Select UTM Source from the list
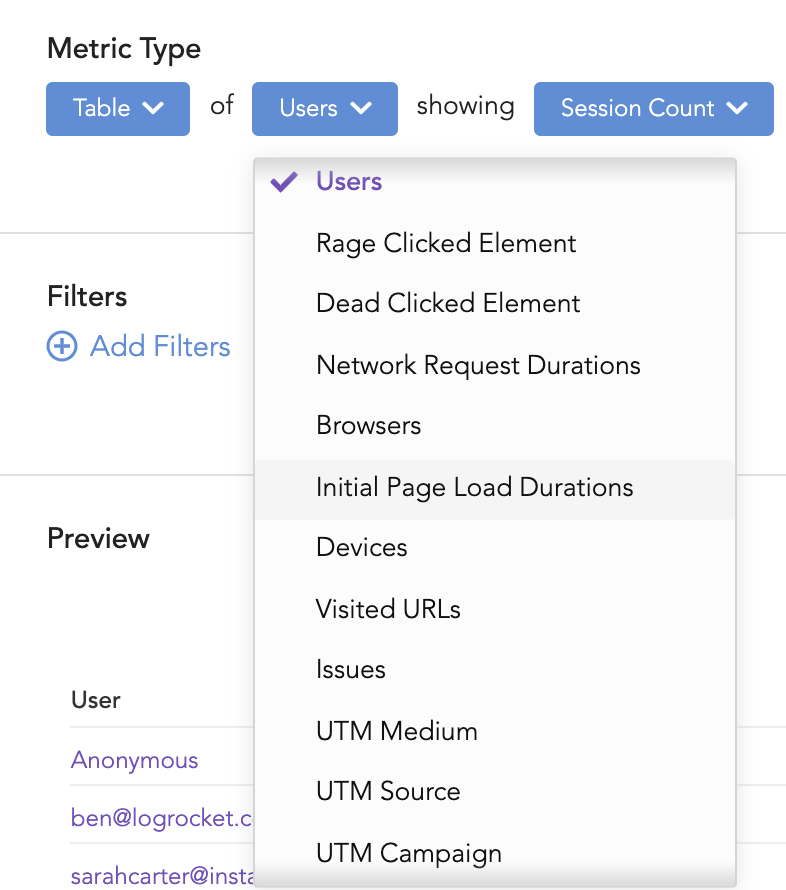 point(388,792)
